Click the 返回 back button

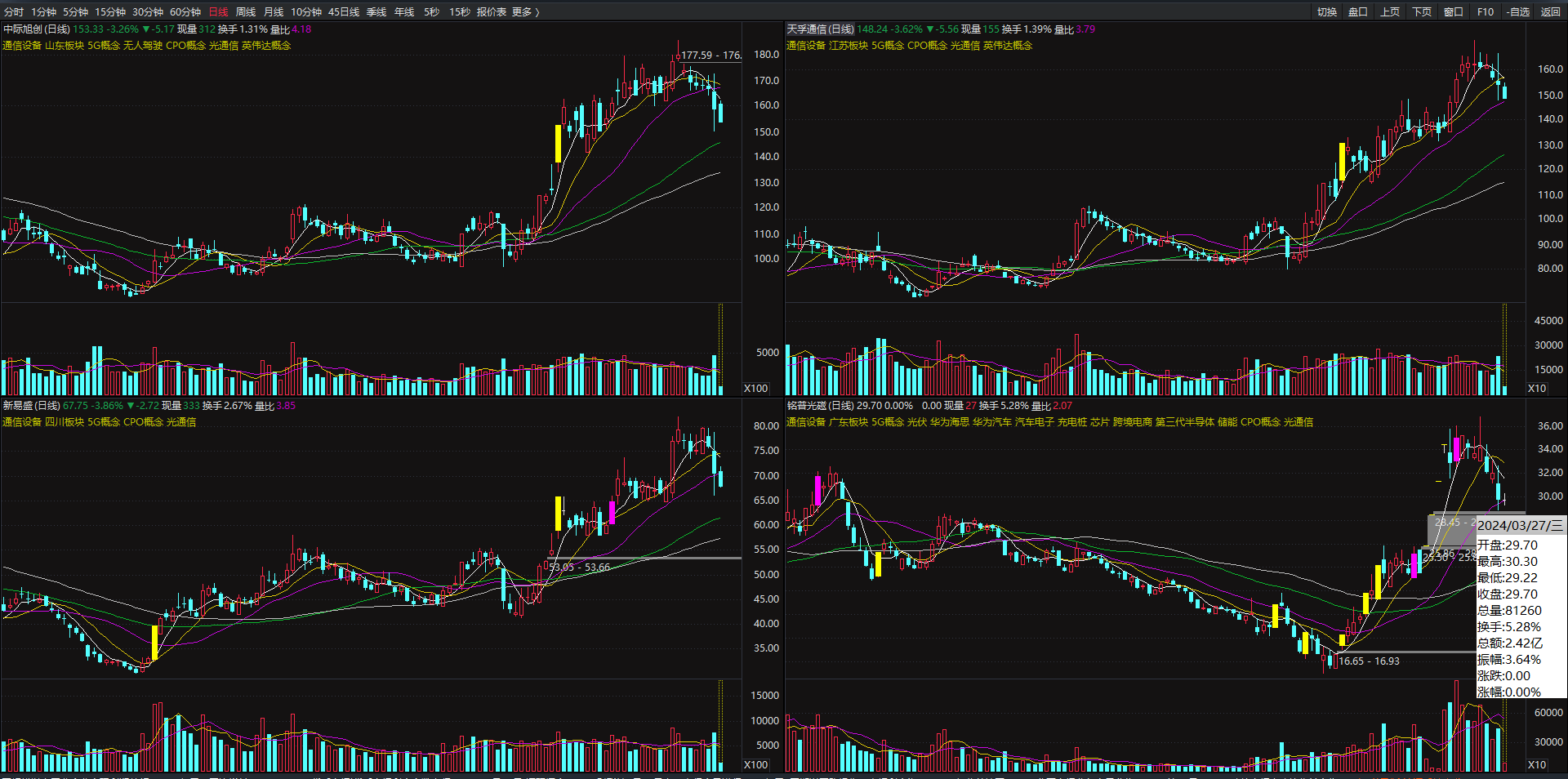tap(1550, 11)
